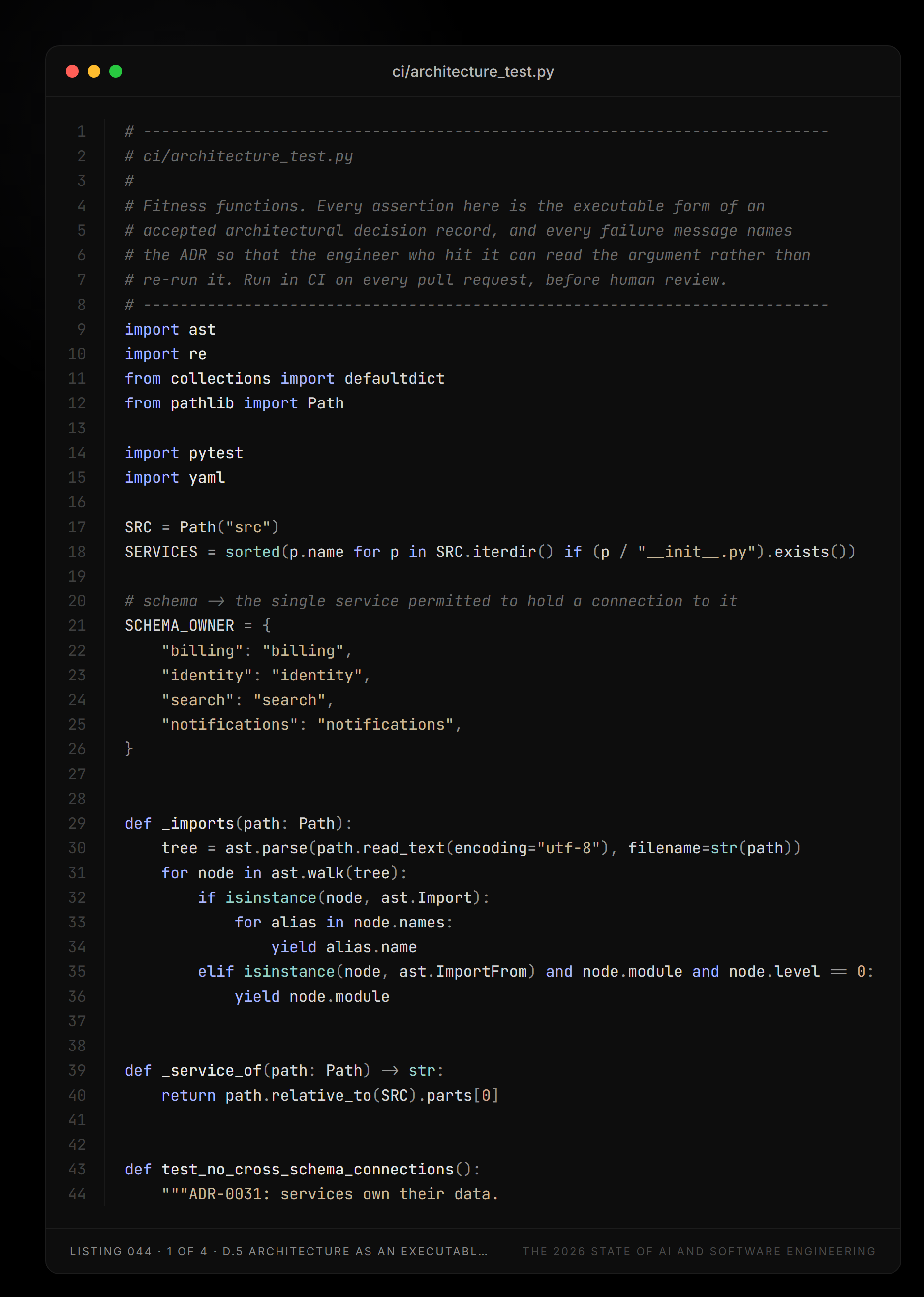
Task: Click 'def _service_of(path: Path)' definition
Action: (x=248, y=1071)
